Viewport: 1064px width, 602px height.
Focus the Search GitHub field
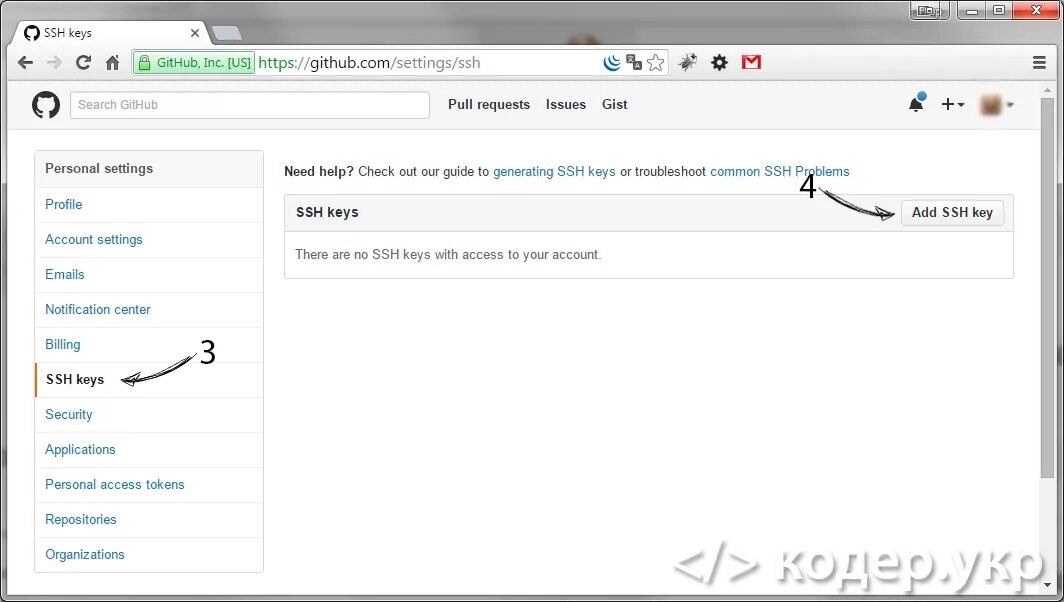[x=250, y=105]
